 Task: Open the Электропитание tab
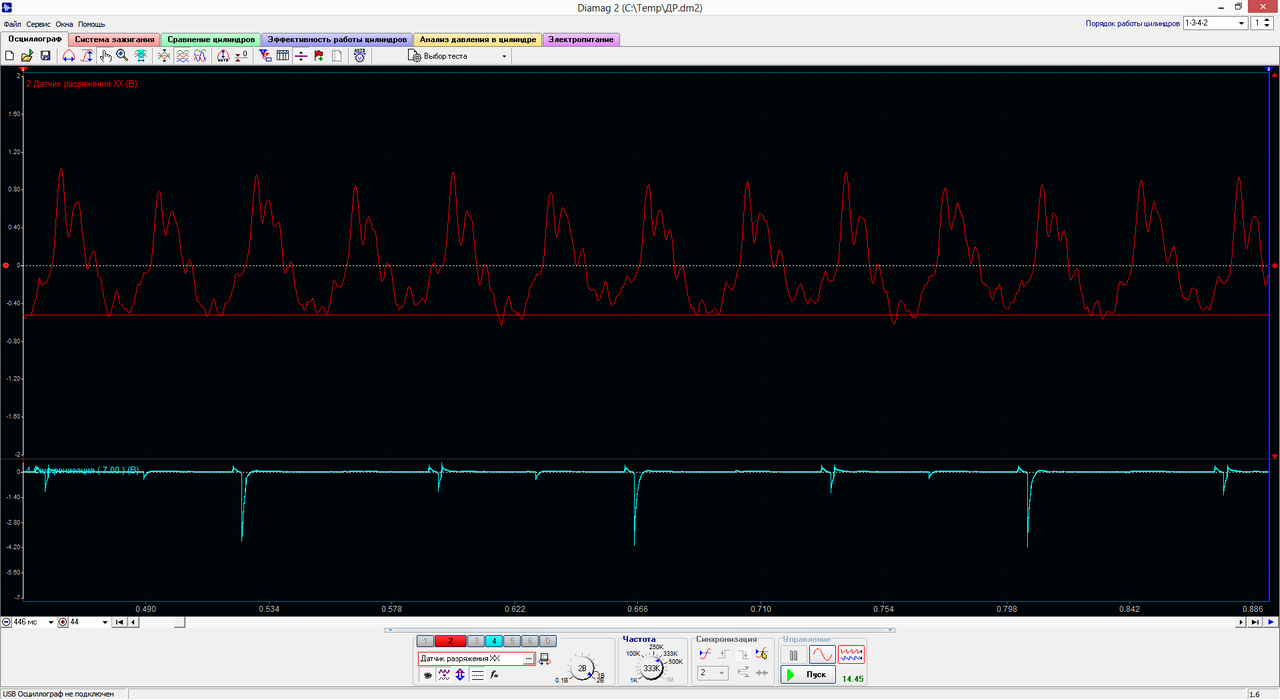(x=582, y=39)
